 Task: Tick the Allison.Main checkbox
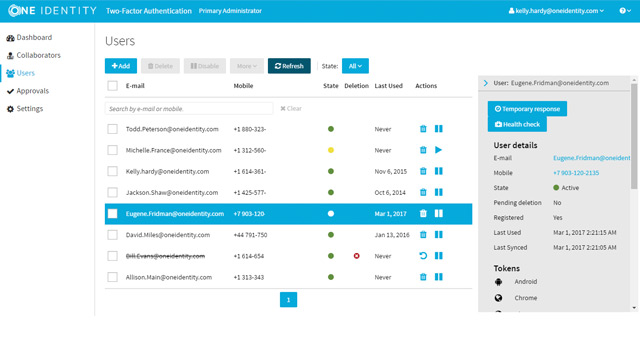(x=112, y=277)
